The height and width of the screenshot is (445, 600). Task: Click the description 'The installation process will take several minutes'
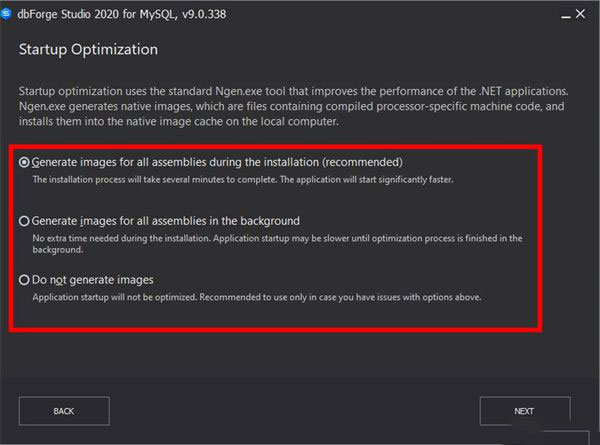click(243, 179)
